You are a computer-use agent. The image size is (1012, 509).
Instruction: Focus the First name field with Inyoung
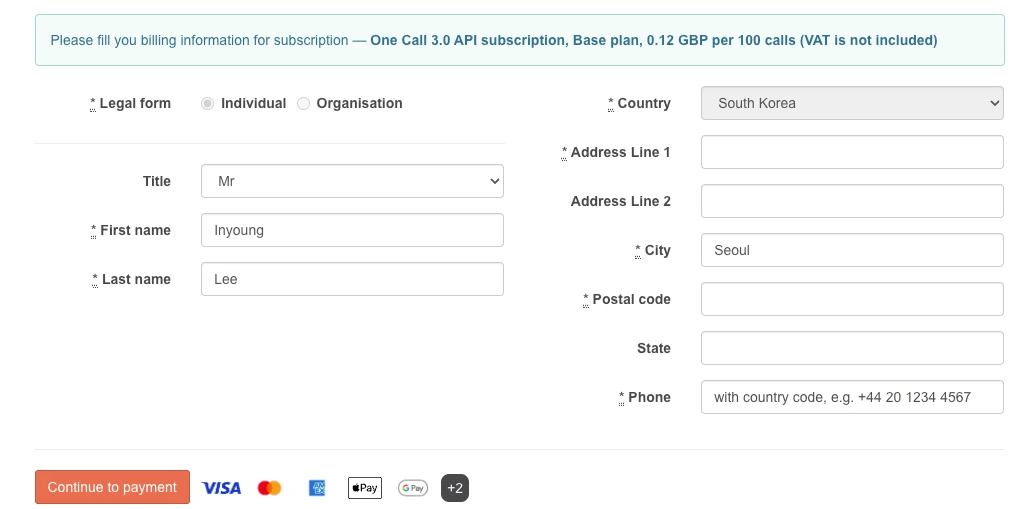pyautogui.click(x=352, y=230)
